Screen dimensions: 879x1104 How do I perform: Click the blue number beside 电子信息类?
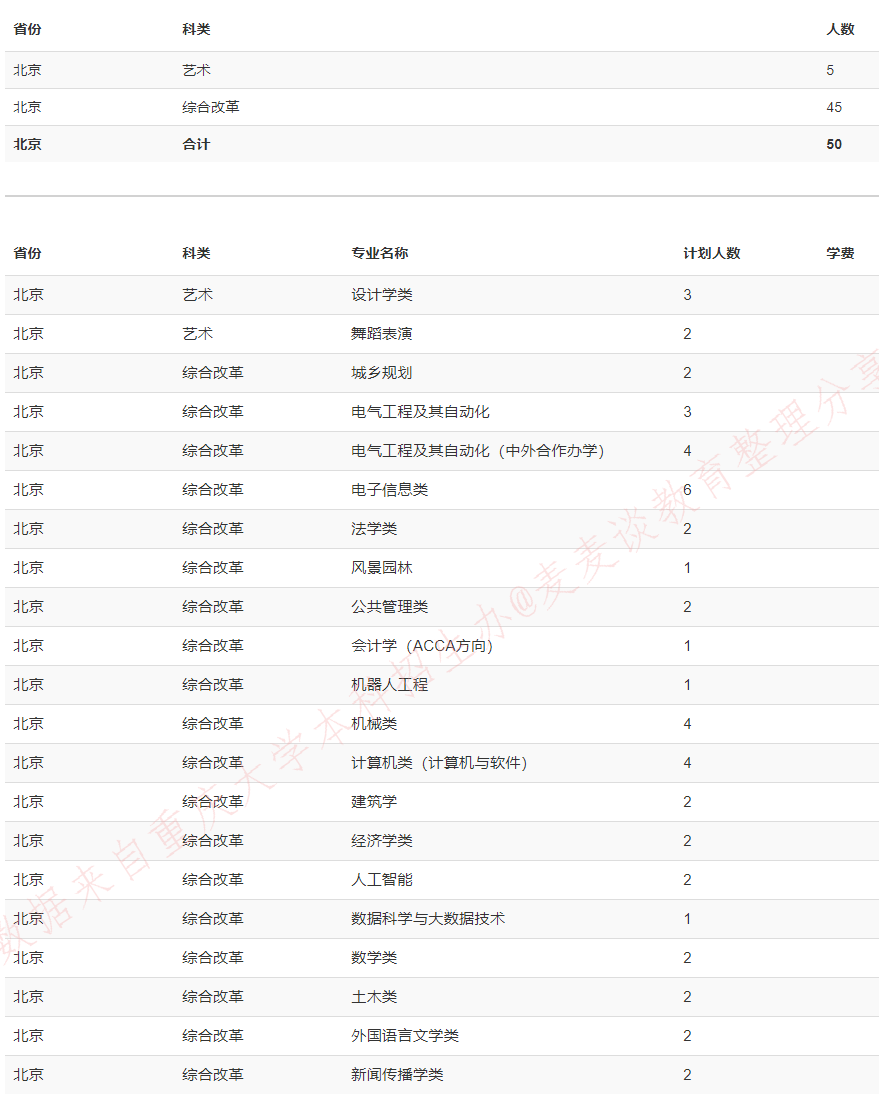click(687, 490)
